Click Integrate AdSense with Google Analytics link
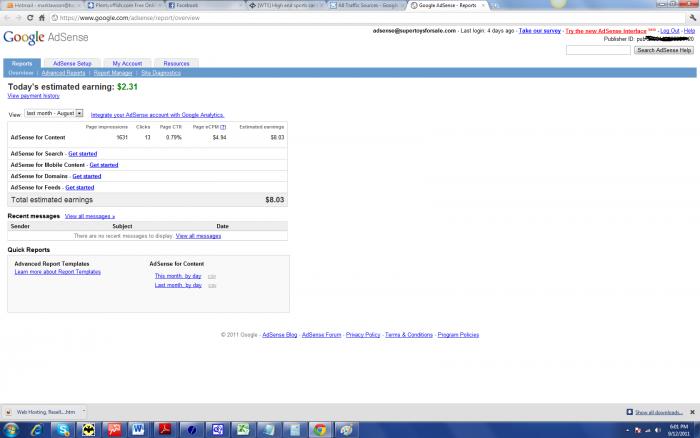Screen dimensions: 700x438 (157, 115)
